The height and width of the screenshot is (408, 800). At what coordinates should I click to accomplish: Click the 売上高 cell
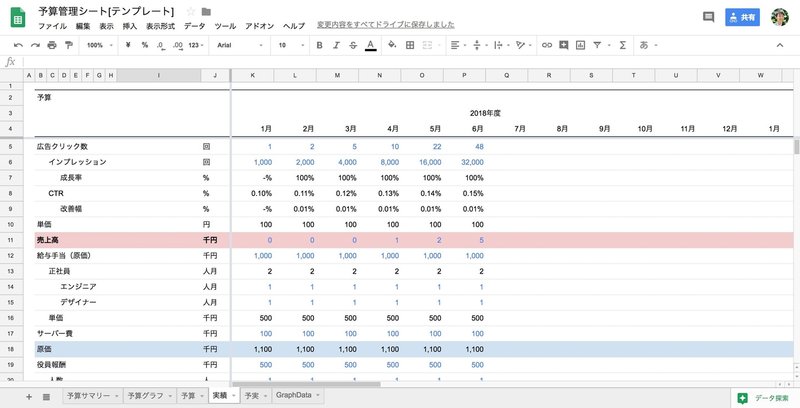coord(47,240)
